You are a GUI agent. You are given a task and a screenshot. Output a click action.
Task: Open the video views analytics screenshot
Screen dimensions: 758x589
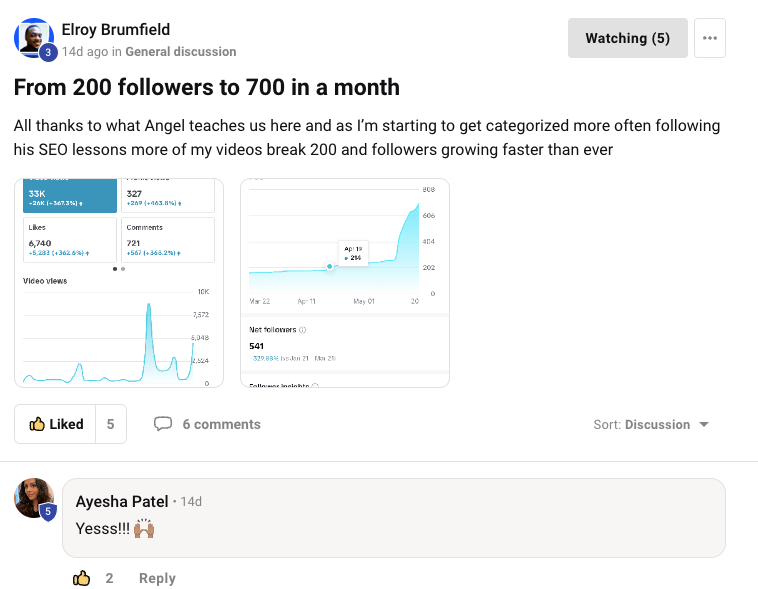[x=119, y=283]
